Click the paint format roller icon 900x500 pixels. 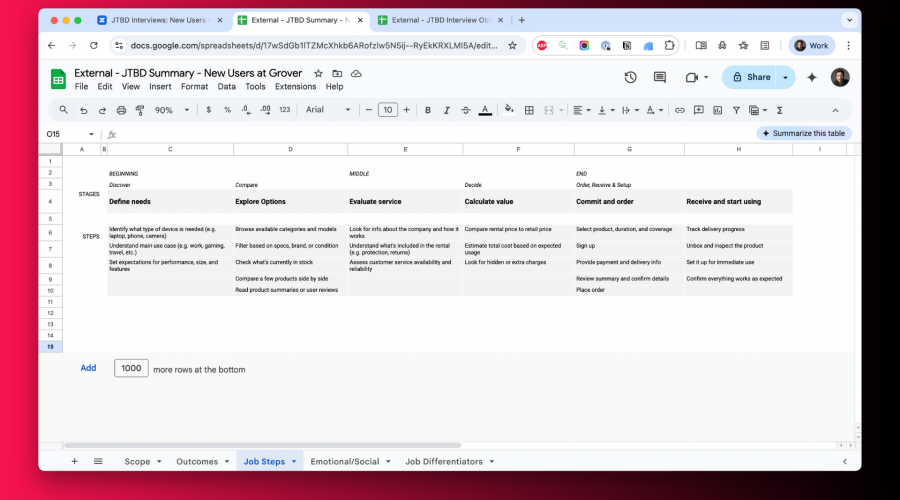pyautogui.click(x=139, y=110)
